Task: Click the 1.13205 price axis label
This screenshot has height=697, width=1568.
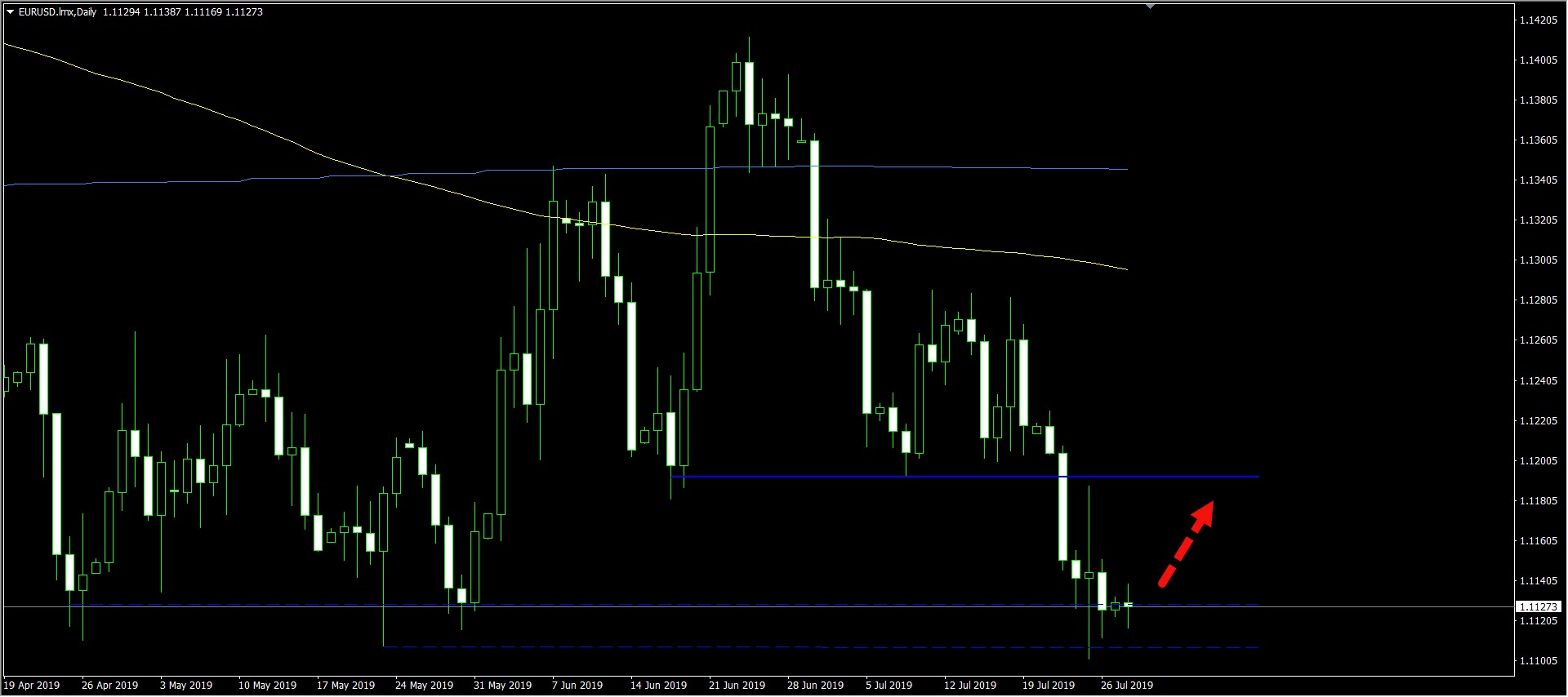Action: [1538, 220]
